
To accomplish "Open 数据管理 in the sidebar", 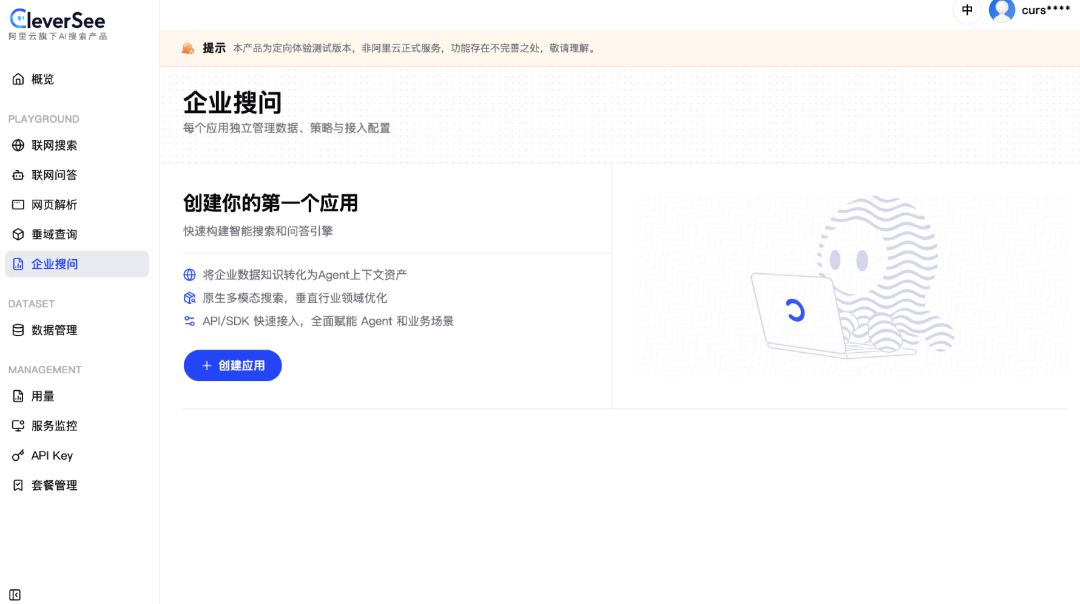I will pos(76,330).
